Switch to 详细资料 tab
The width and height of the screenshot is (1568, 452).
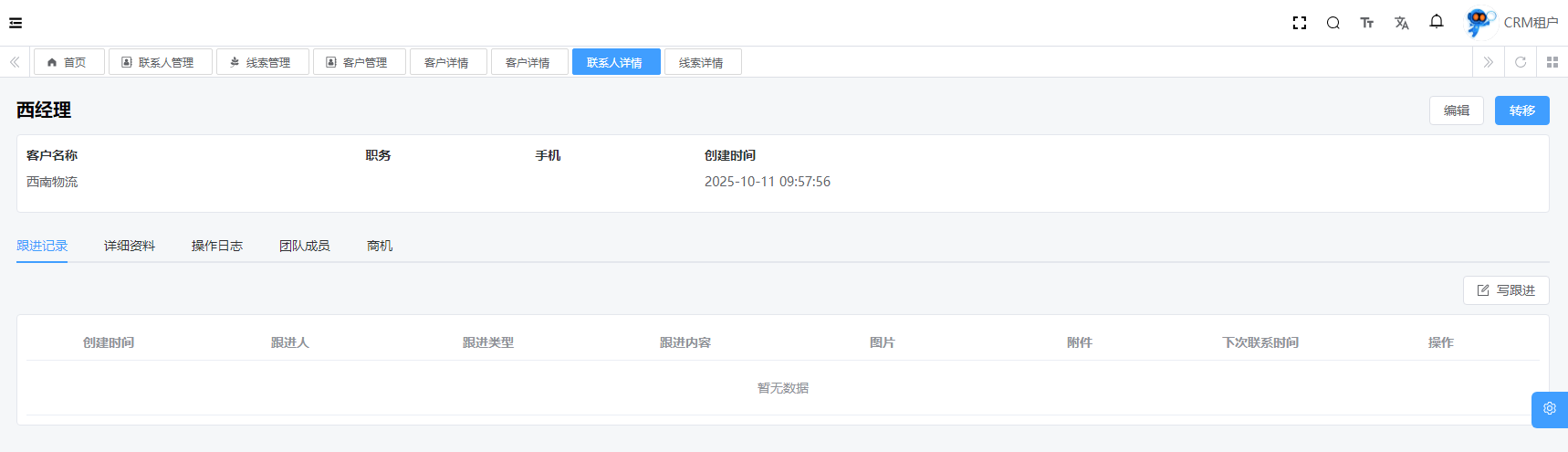(x=130, y=246)
